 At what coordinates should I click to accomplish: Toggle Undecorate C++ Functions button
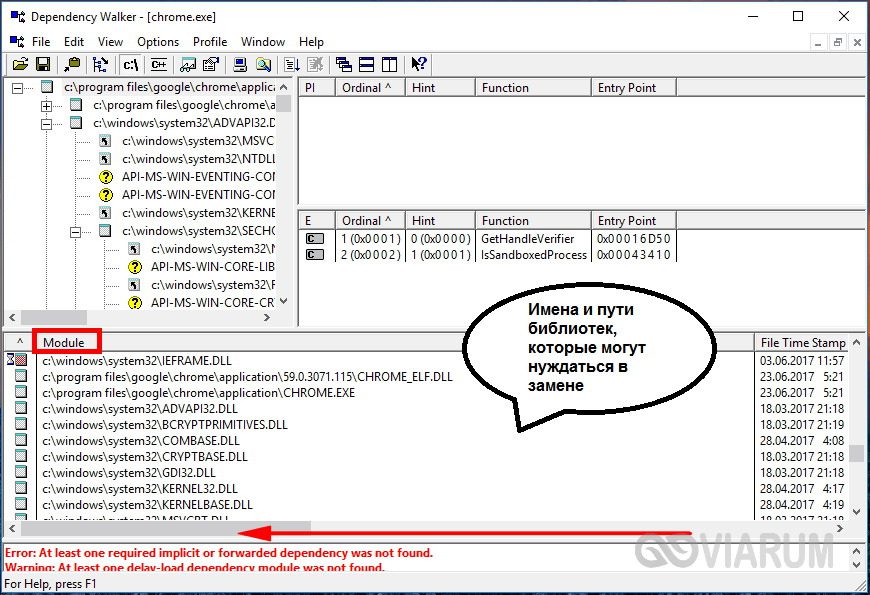coord(159,64)
